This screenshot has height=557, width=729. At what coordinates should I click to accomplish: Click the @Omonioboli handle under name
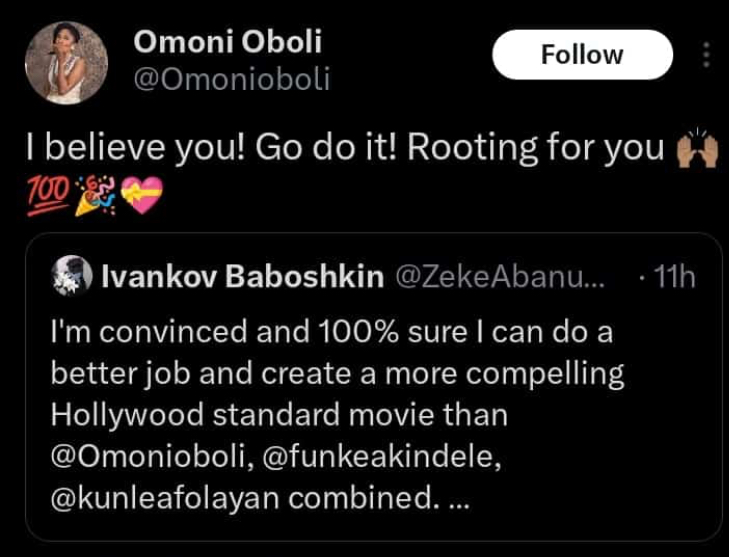[230, 79]
